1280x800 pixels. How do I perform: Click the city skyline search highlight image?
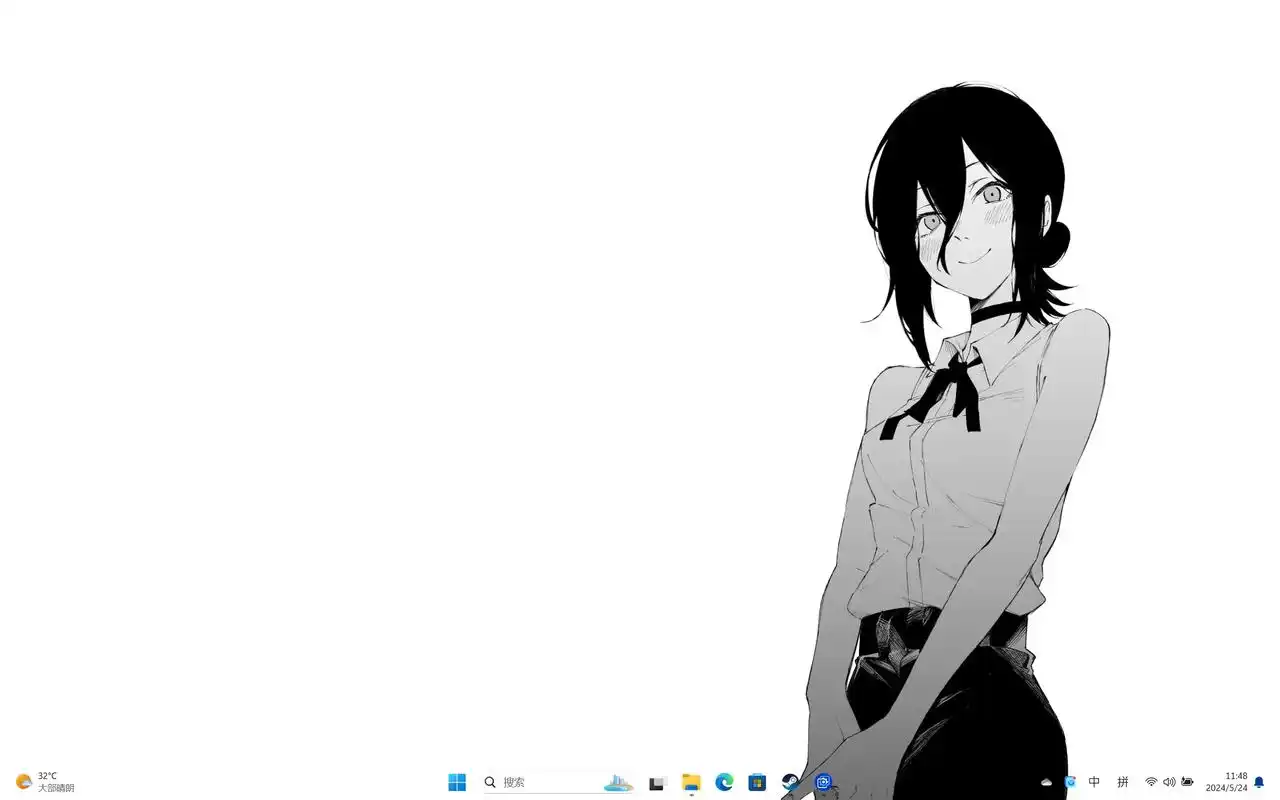point(618,782)
